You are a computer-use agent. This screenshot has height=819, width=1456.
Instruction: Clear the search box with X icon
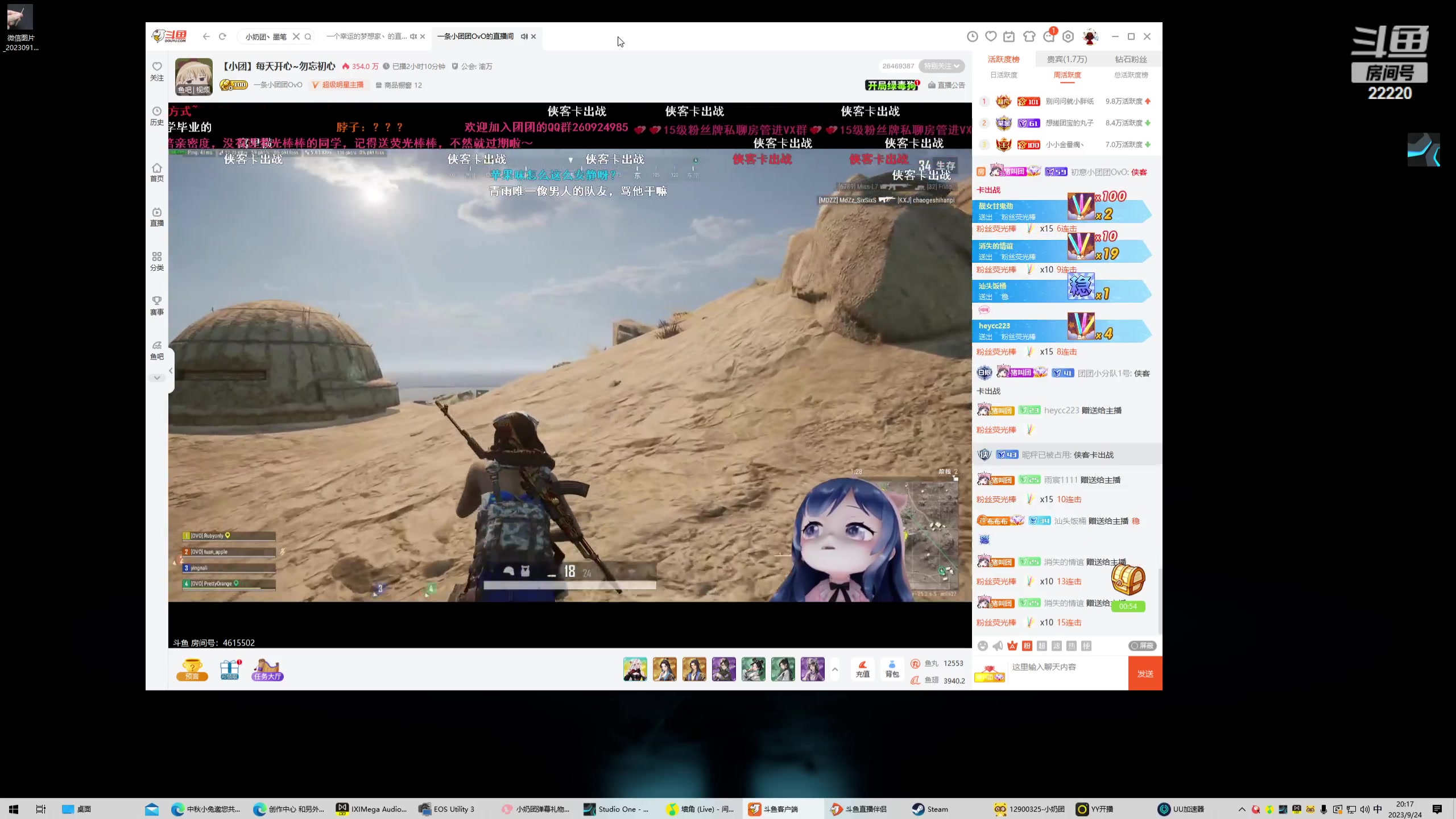(296, 36)
